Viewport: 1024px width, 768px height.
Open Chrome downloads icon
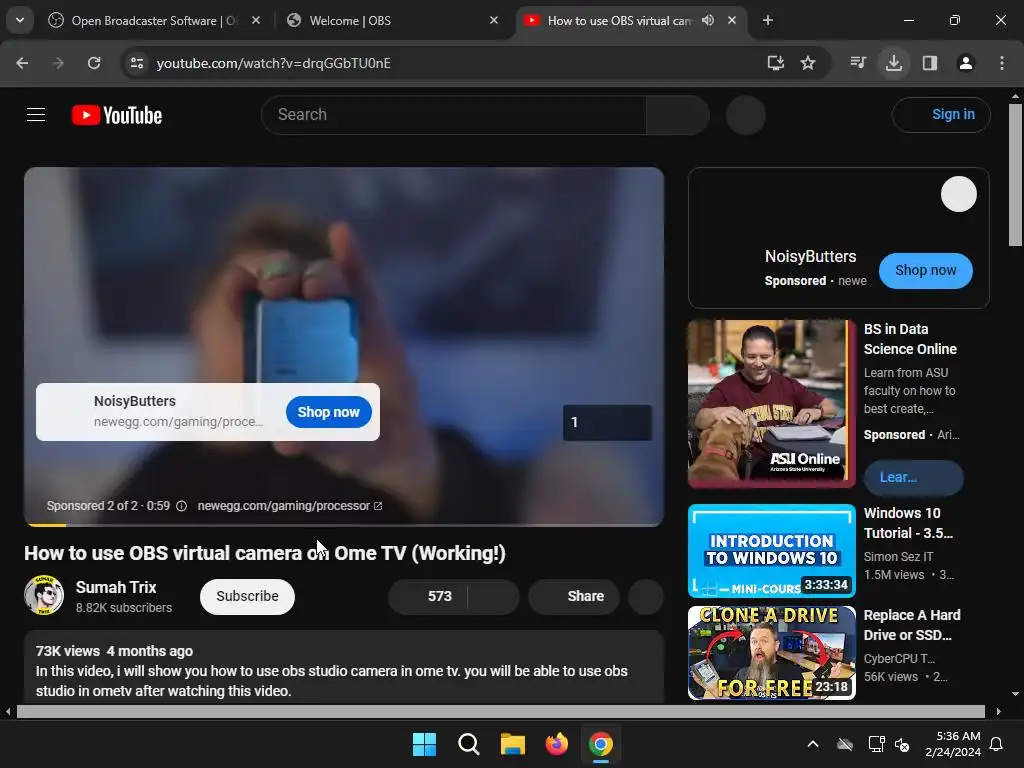[x=894, y=63]
